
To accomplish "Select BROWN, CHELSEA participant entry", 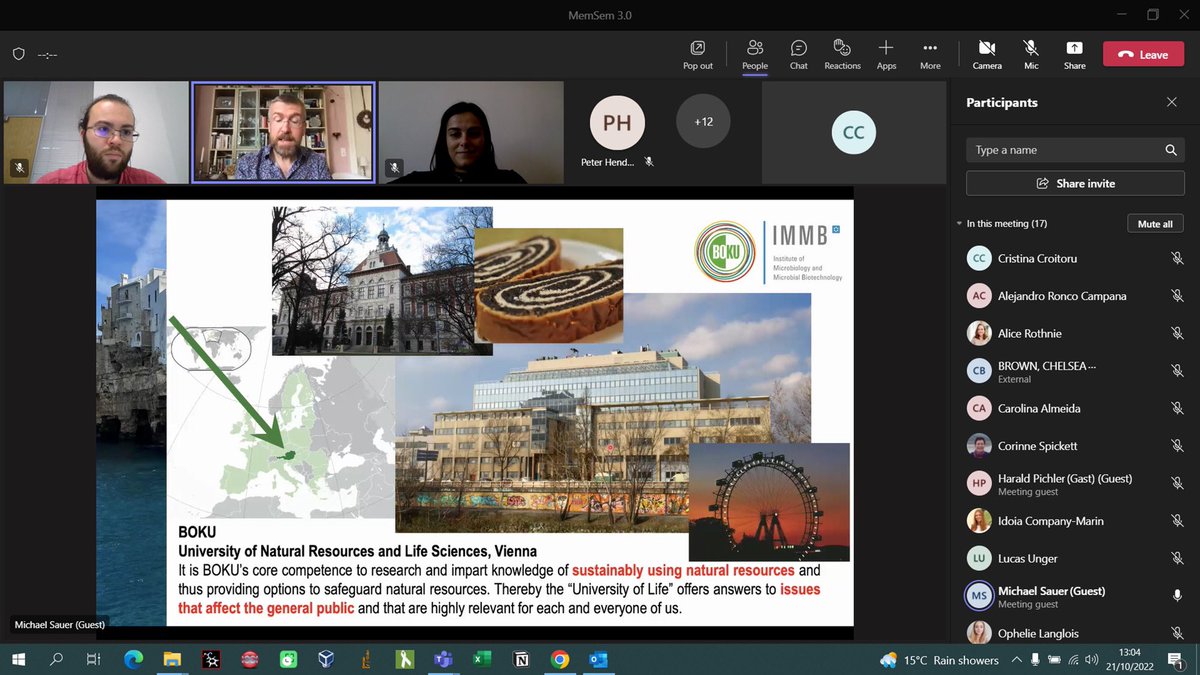I will click(x=1075, y=371).
